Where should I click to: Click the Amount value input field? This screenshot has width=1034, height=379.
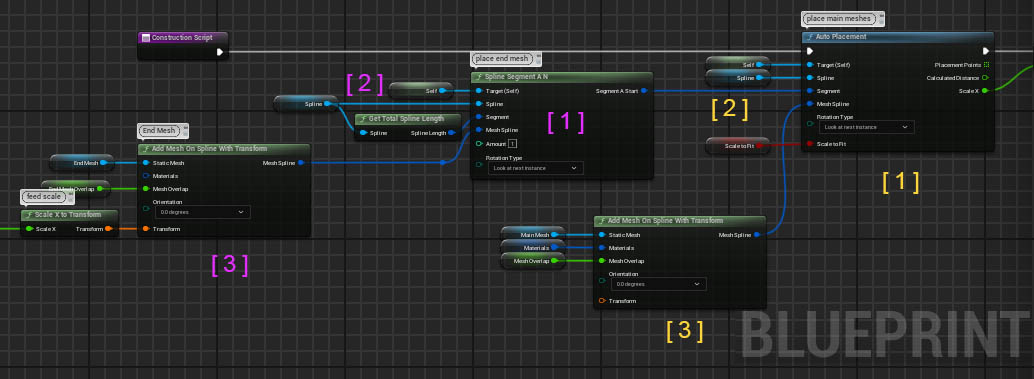pyautogui.click(x=512, y=144)
